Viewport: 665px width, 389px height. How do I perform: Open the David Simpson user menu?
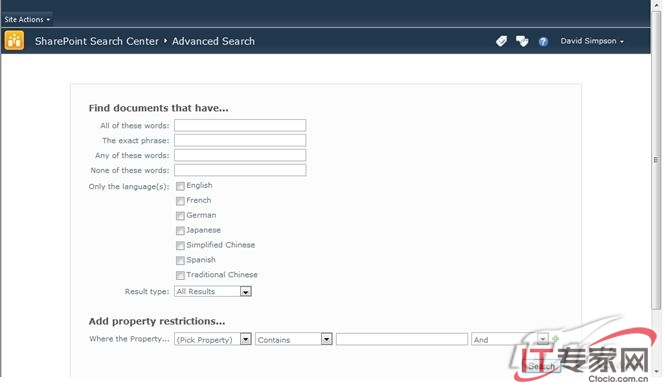(592, 41)
